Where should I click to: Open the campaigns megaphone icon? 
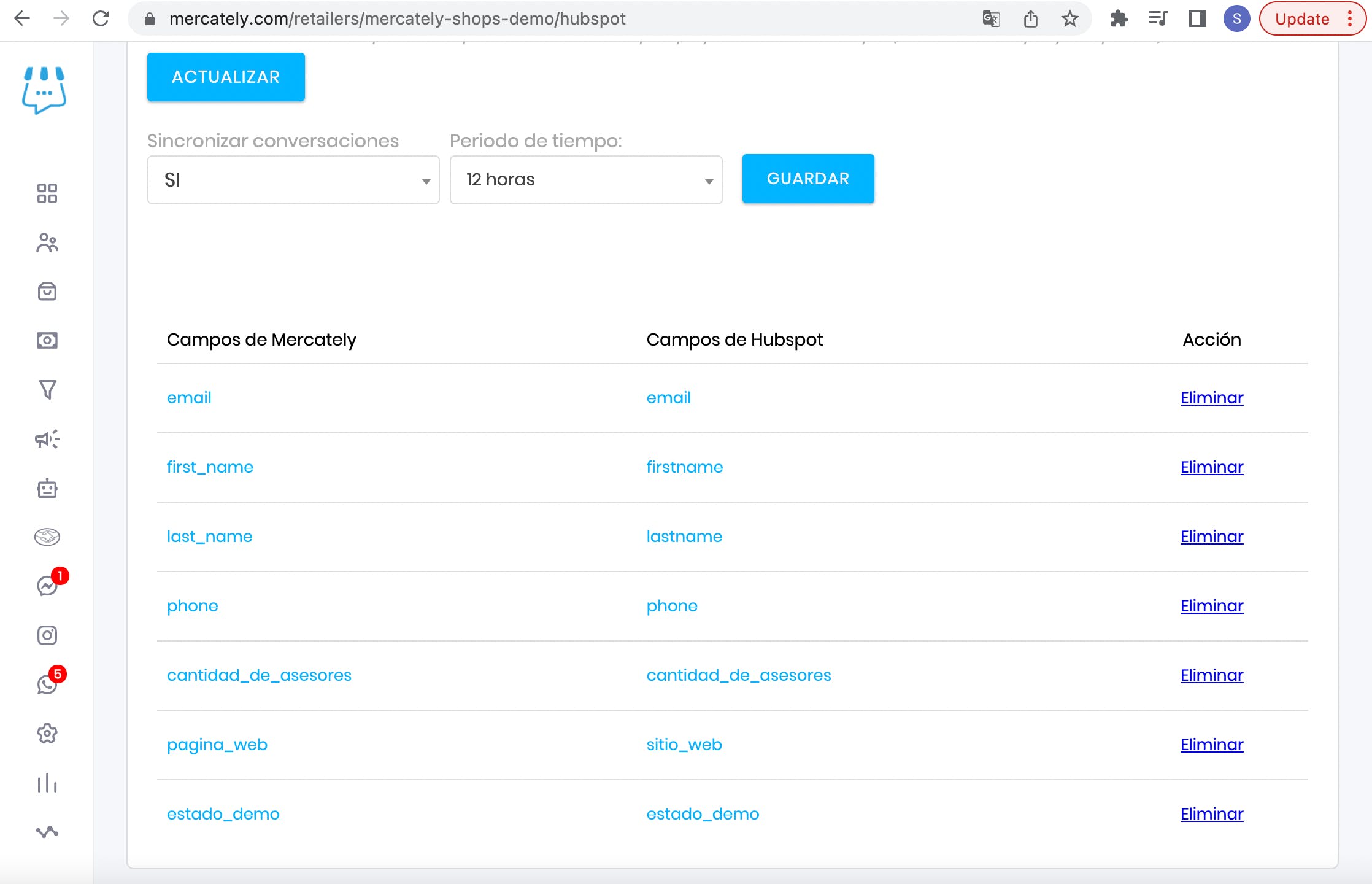coord(47,439)
